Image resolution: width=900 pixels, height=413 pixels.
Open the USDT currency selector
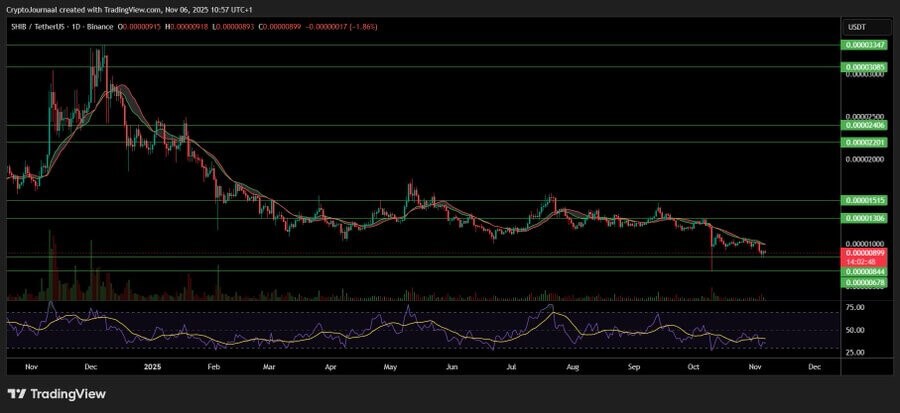857,27
